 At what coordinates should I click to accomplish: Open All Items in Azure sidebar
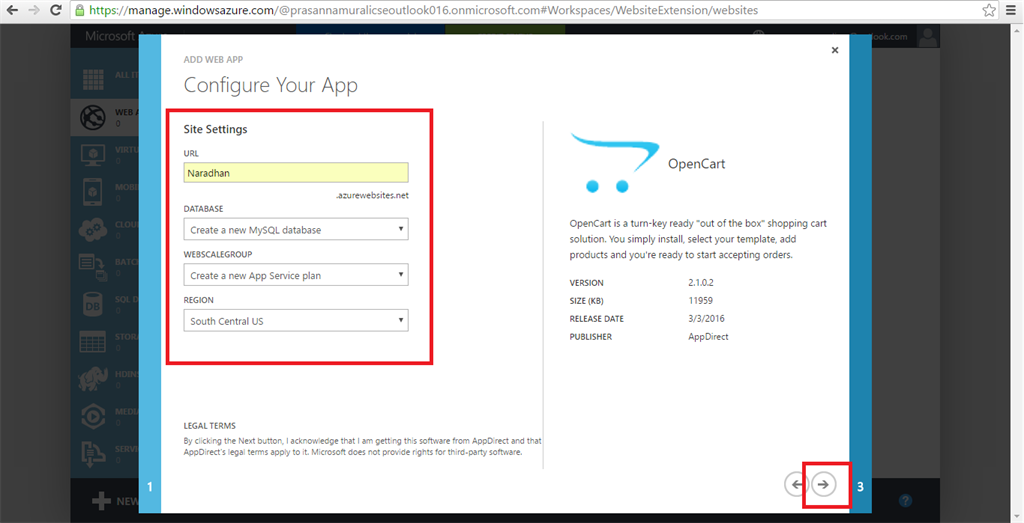93,79
